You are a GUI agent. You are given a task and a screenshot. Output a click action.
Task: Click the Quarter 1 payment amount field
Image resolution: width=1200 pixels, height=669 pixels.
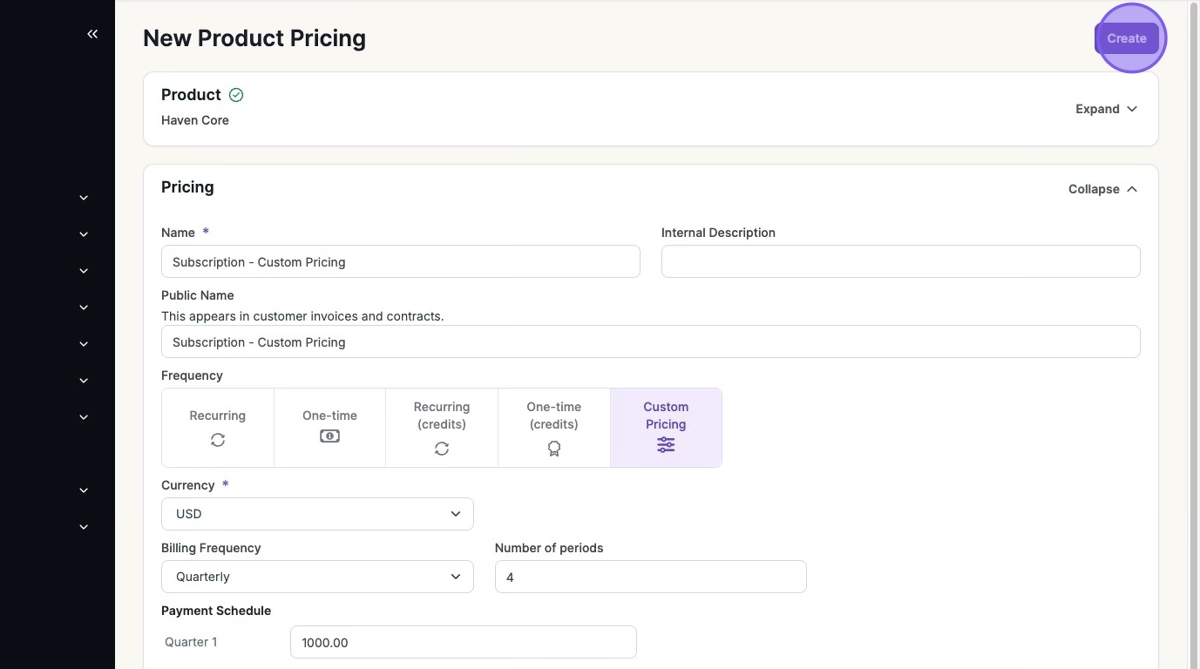462,642
